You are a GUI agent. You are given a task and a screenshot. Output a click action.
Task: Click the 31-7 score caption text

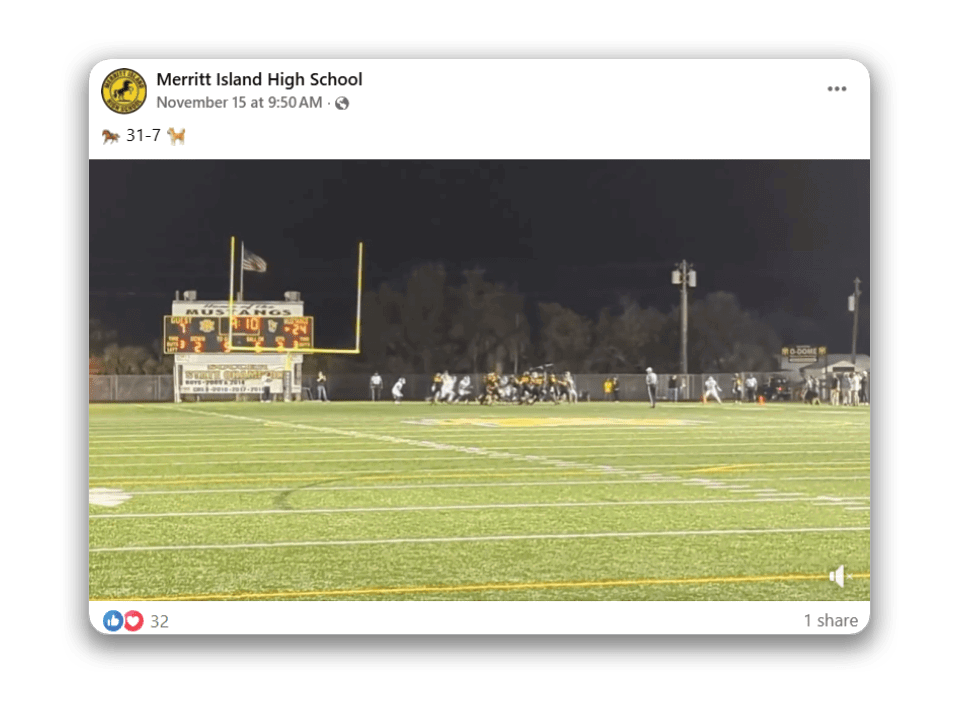click(x=143, y=135)
